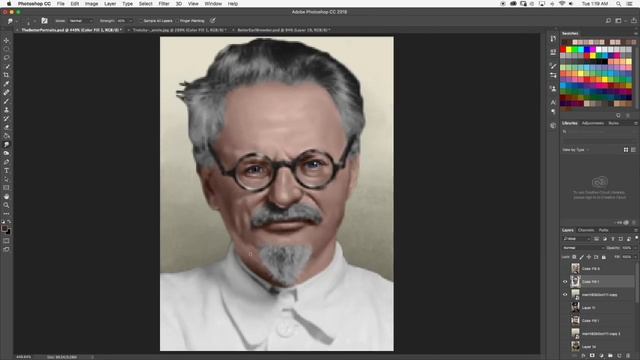The width and height of the screenshot is (640, 360).
Task: Toggle visibility of selected Color Fill 1 layer
Action: pos(565,282)
